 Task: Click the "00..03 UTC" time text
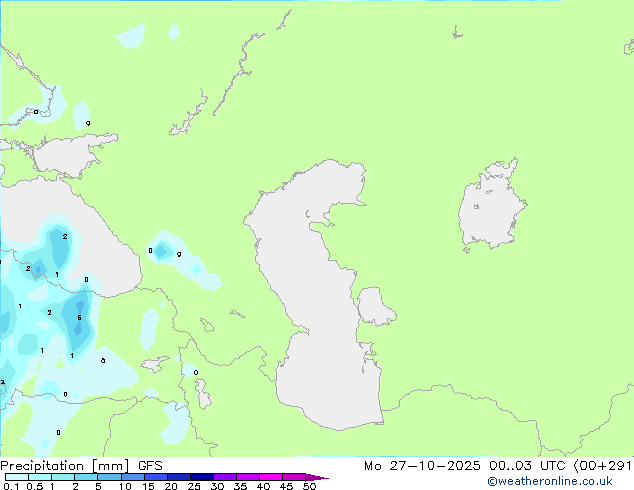click(x=526, y=466)
